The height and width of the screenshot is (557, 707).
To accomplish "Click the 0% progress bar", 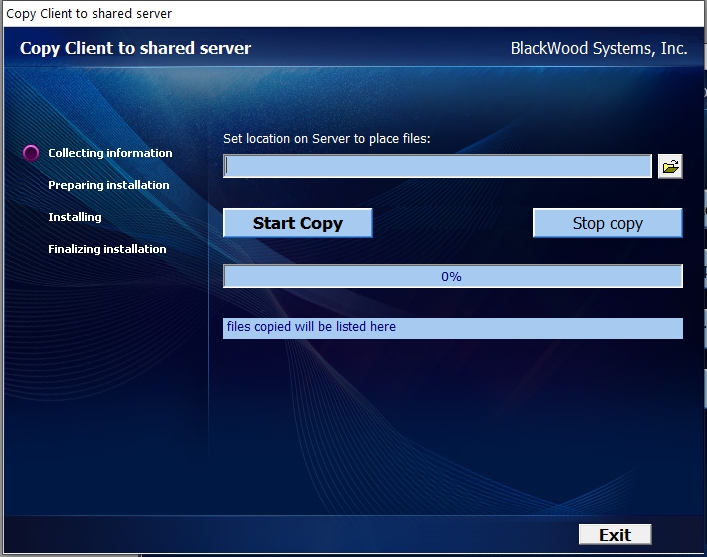I will [452, 277].
